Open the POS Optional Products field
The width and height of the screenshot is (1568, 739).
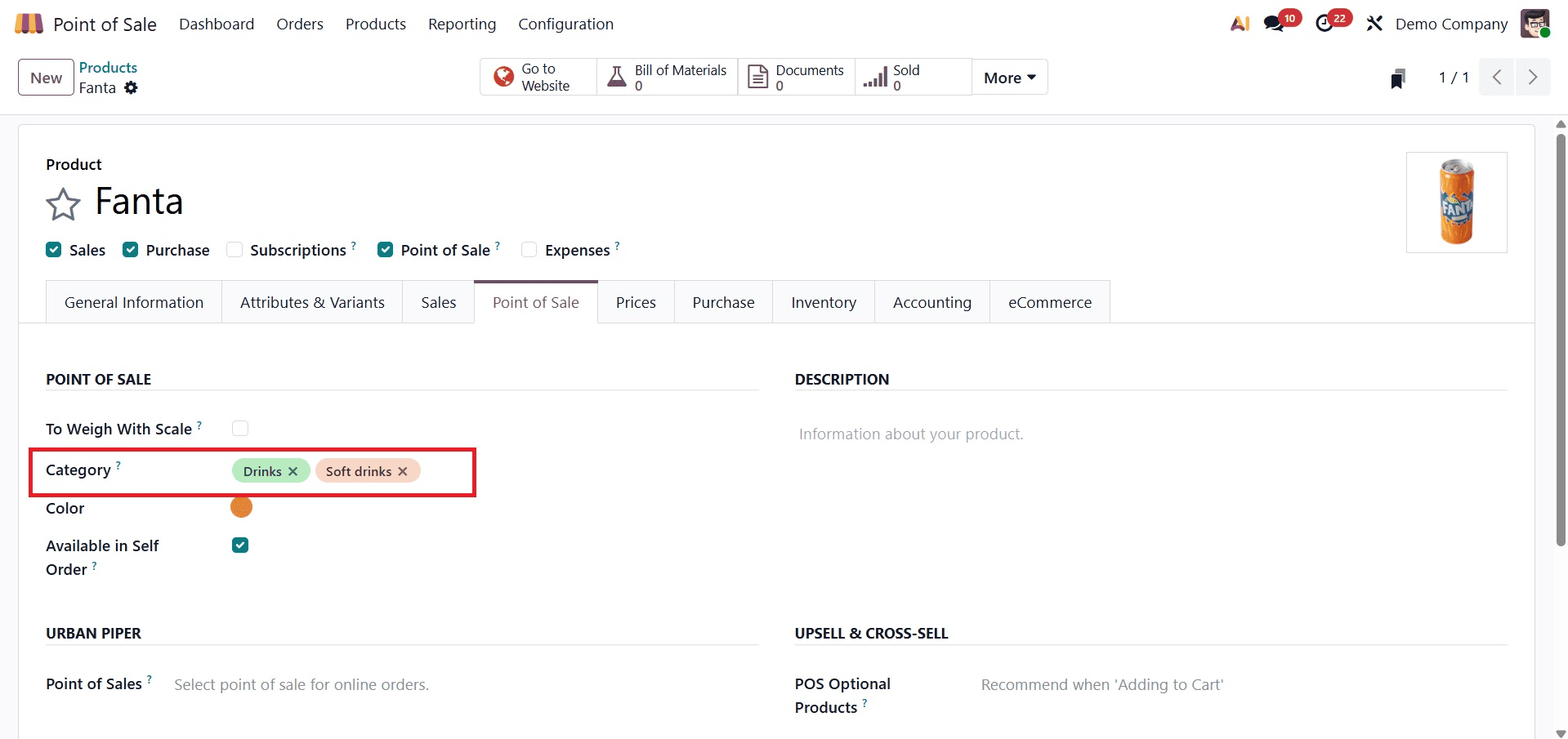pos(1101,684)
